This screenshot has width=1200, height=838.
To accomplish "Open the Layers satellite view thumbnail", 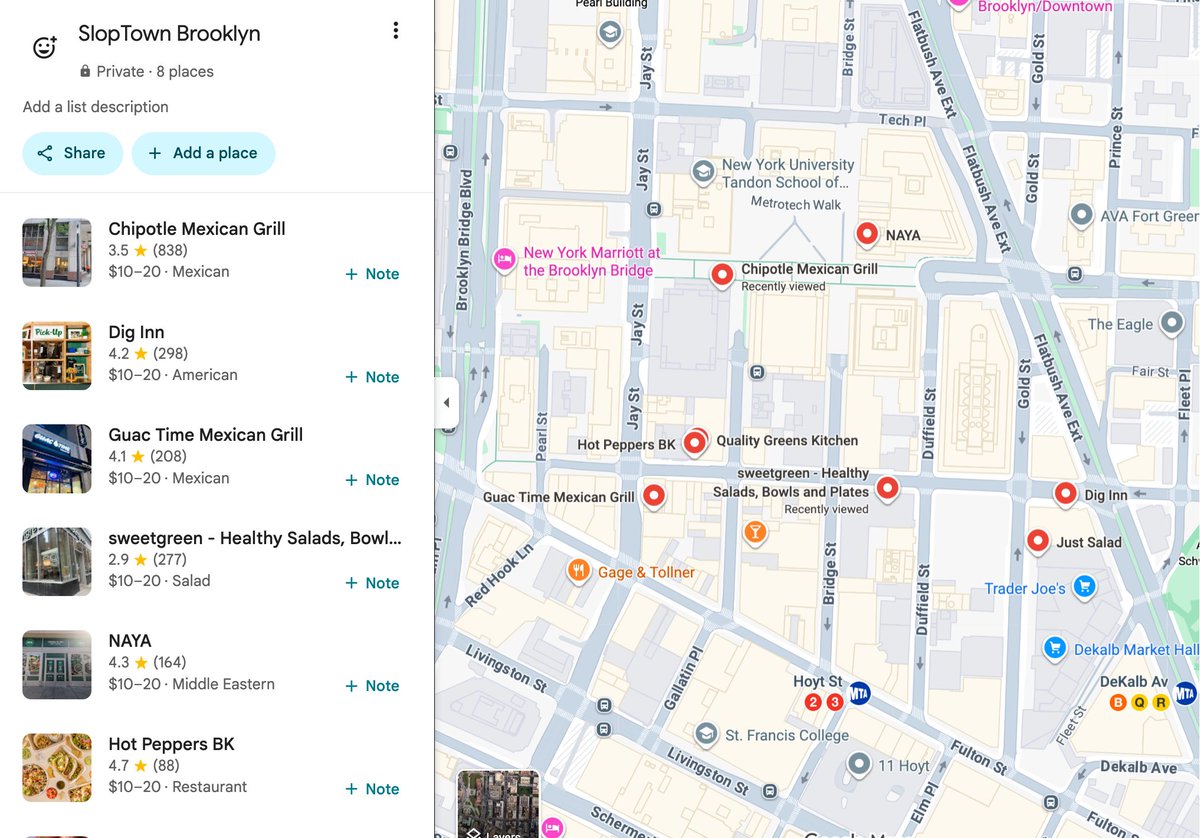I will point(498,804).
